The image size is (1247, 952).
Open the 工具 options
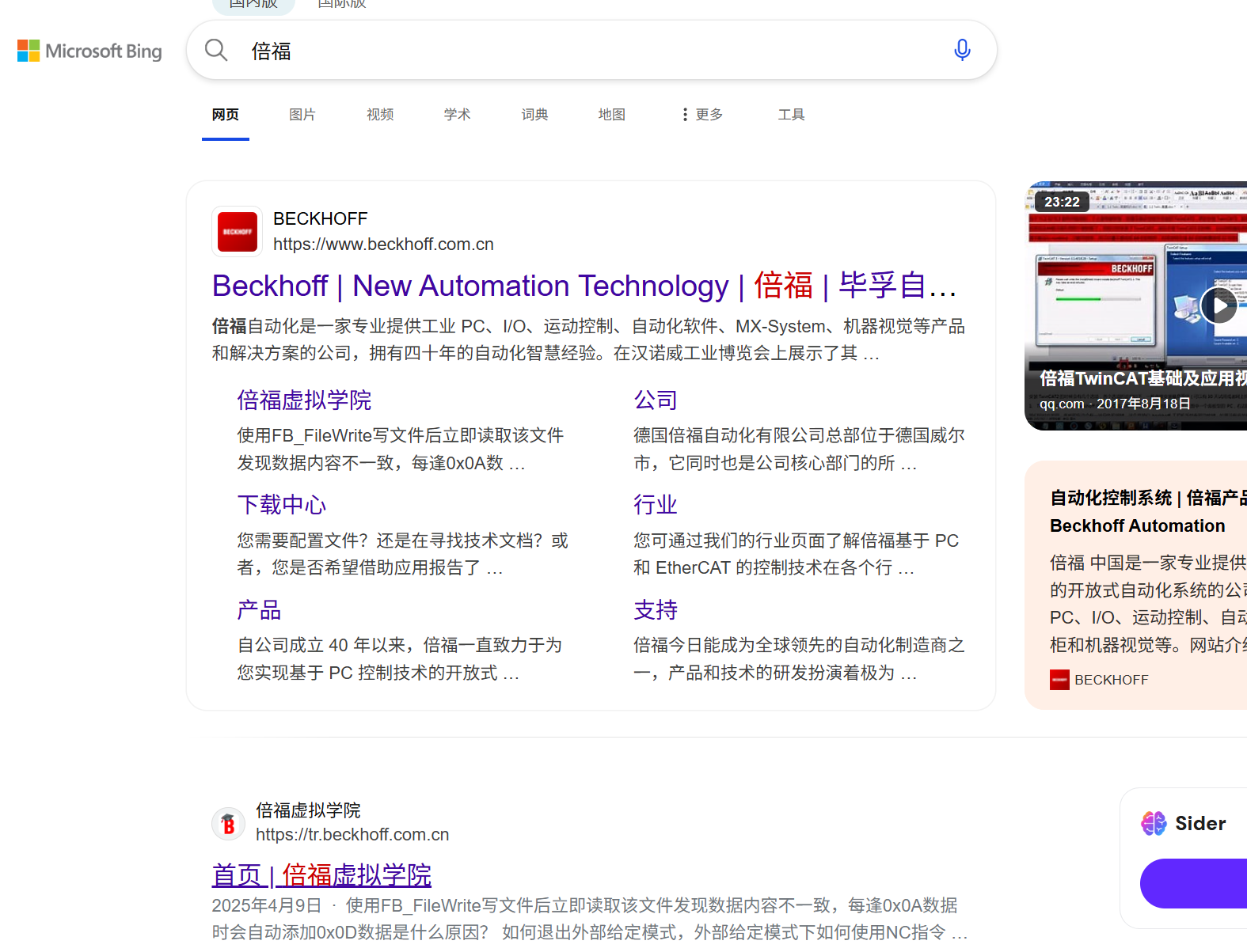coord(791,115)
